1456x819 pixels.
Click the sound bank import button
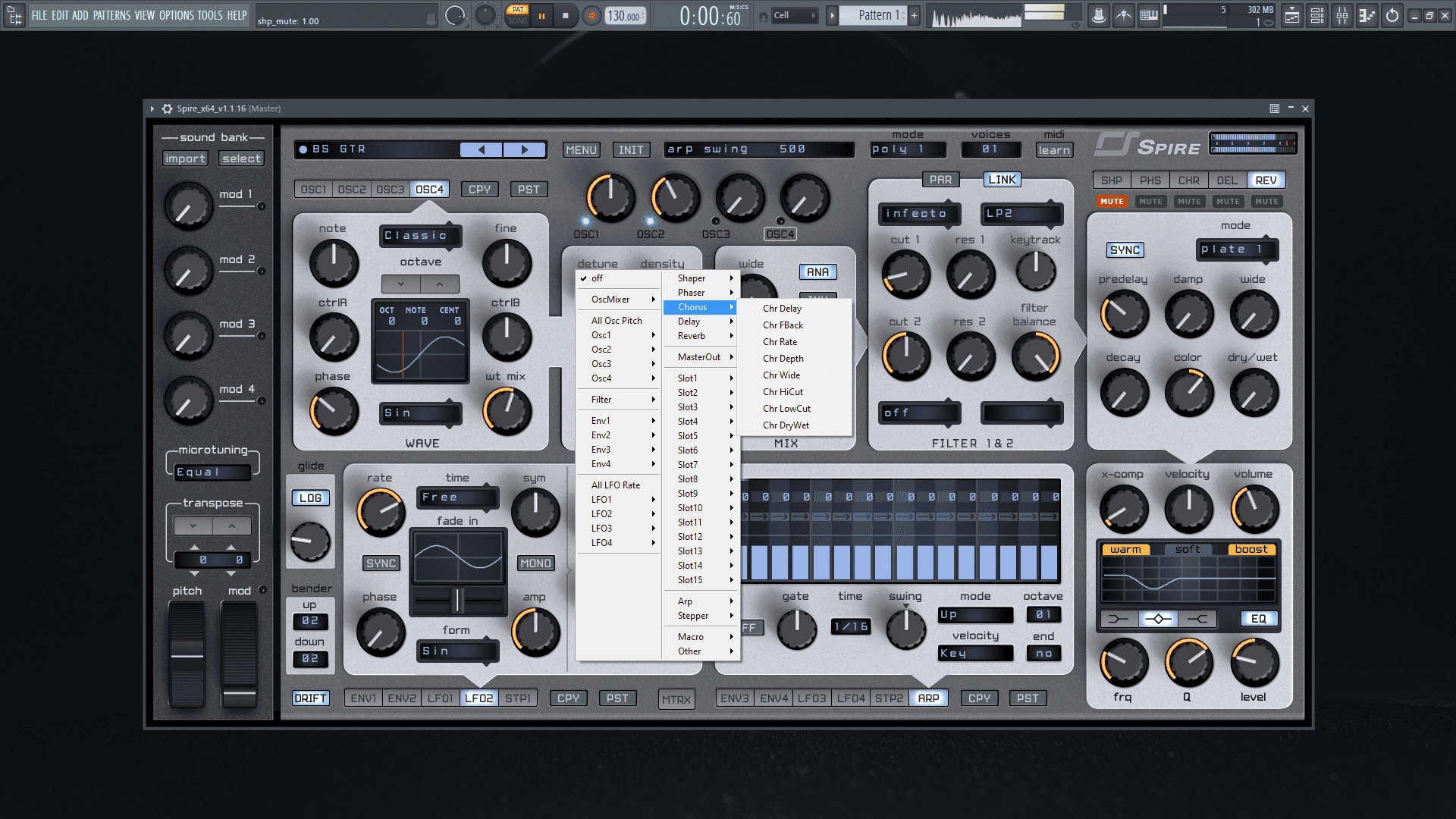(x=185, y=158)
